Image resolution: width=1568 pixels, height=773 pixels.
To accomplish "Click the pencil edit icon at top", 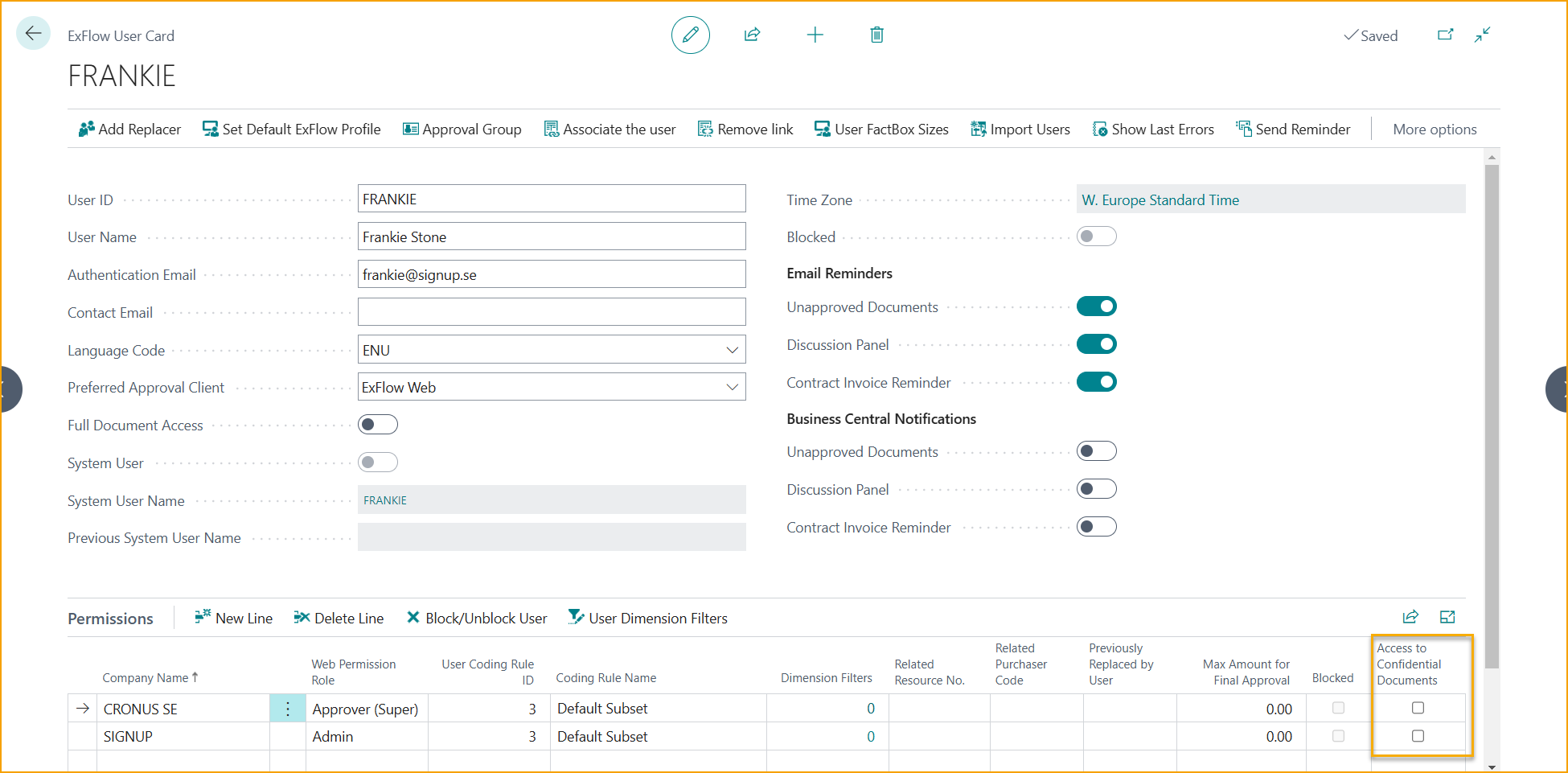I will pos(690,35).
